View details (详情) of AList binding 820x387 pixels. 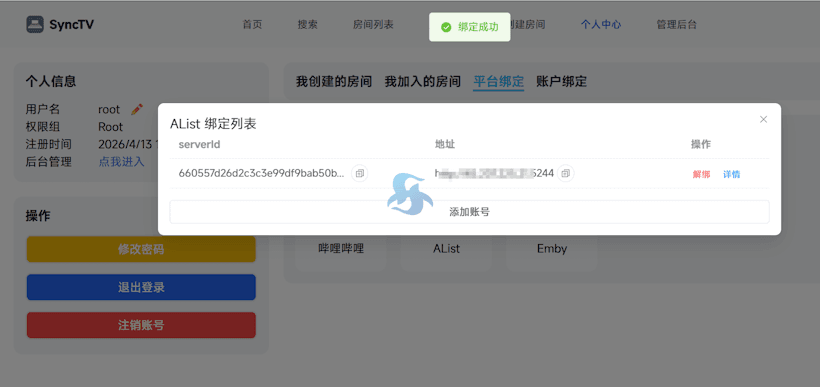[732, 174]
